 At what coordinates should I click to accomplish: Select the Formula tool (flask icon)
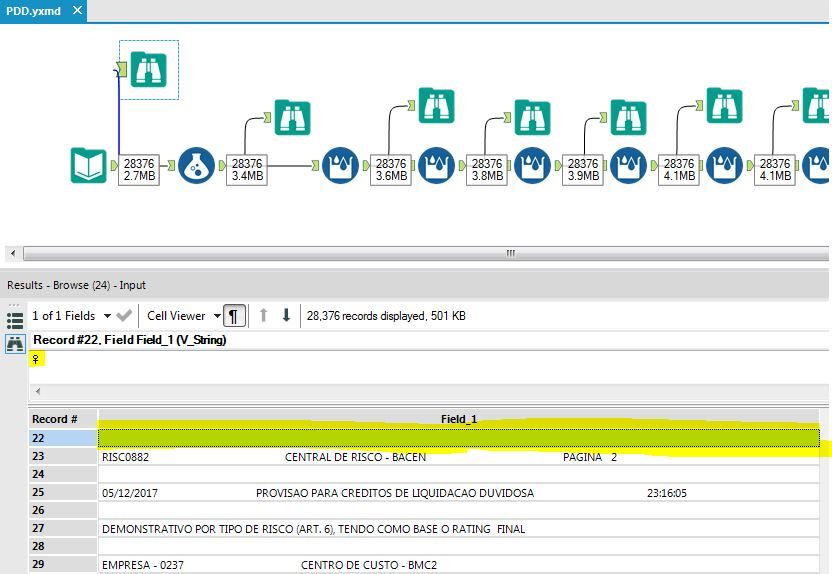[x=196, y=166]
